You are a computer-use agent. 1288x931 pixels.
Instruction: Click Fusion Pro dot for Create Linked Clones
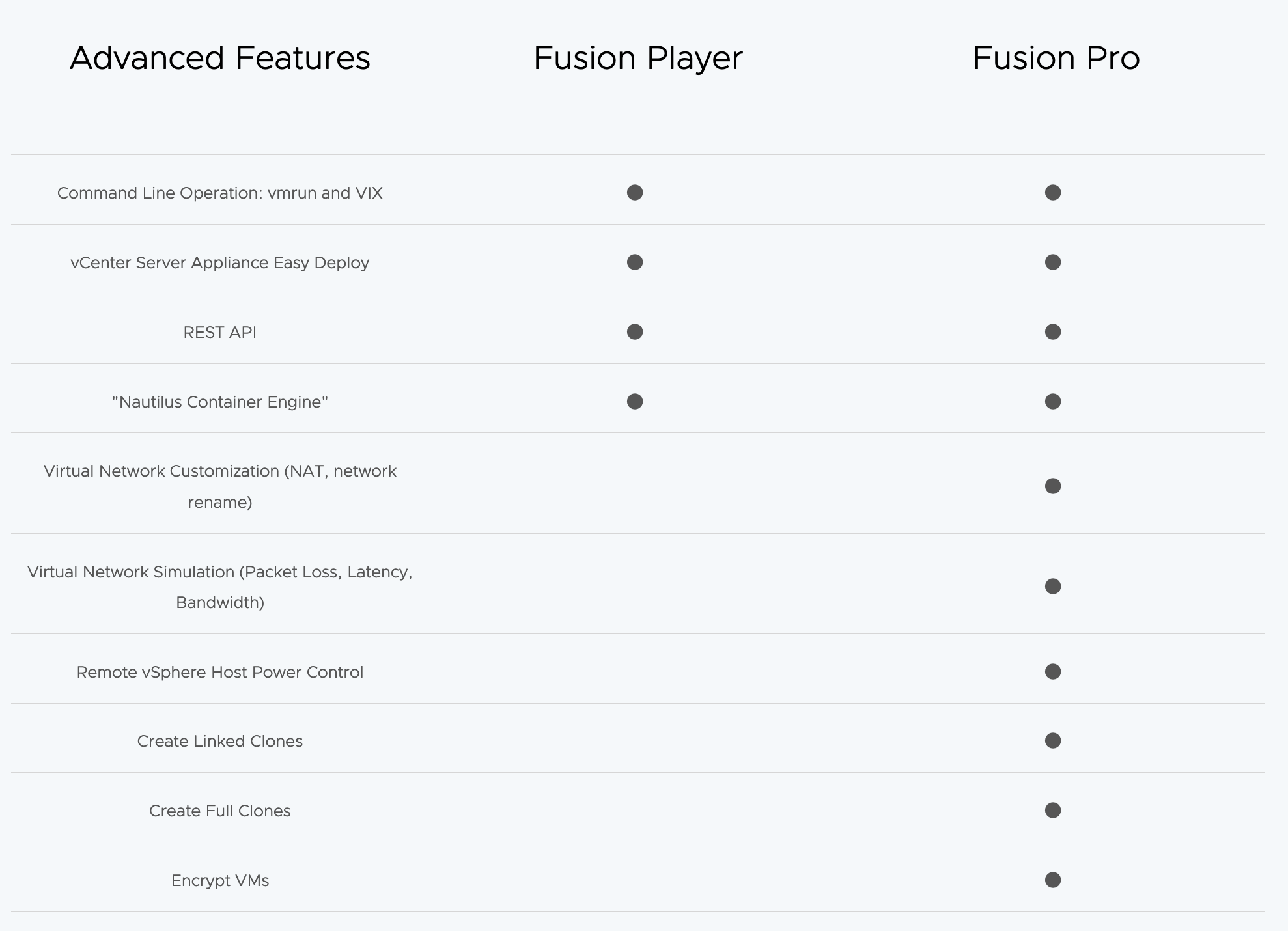point(1053,741)
